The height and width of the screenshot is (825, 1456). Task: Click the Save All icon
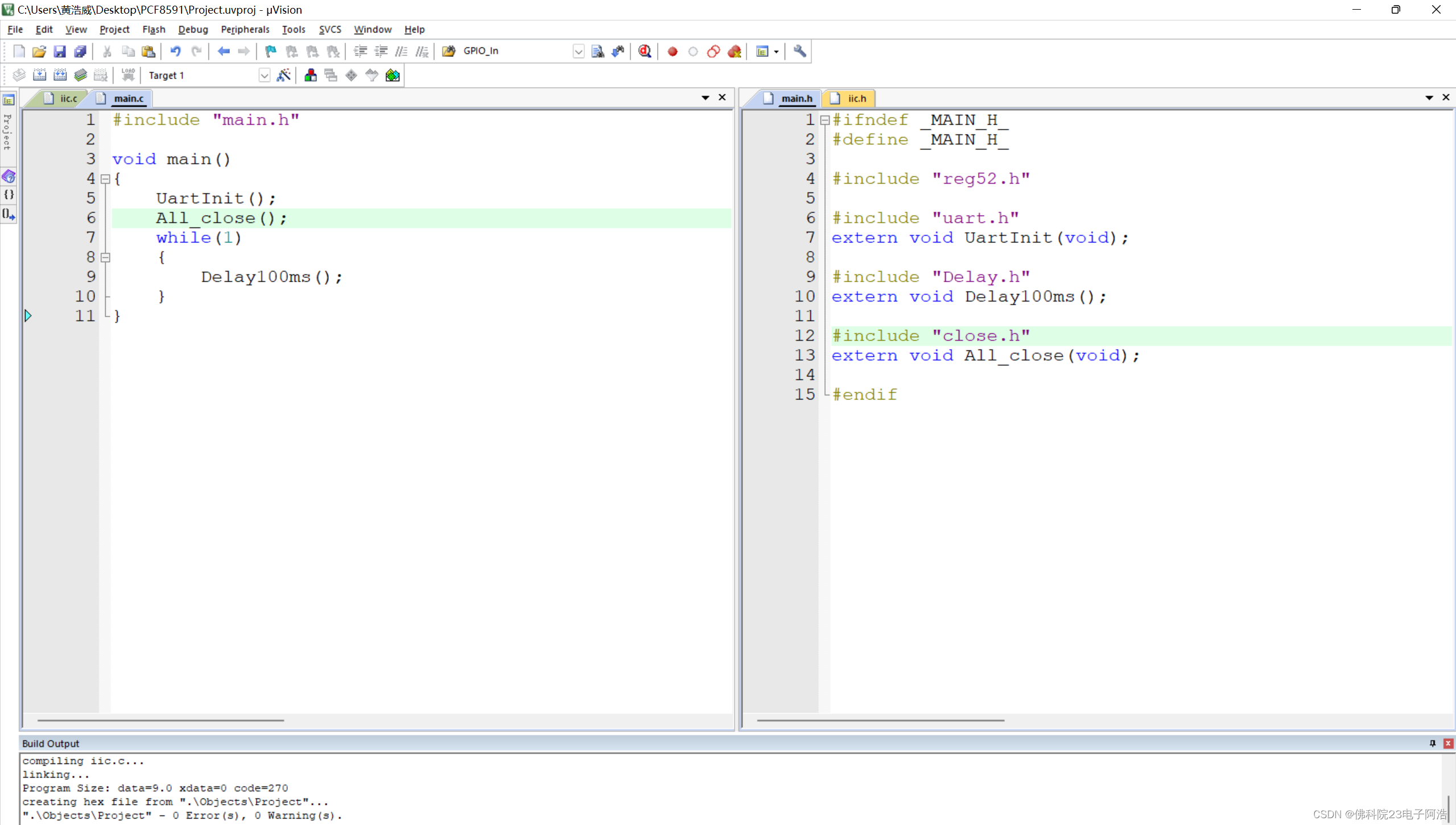[80, 51]
